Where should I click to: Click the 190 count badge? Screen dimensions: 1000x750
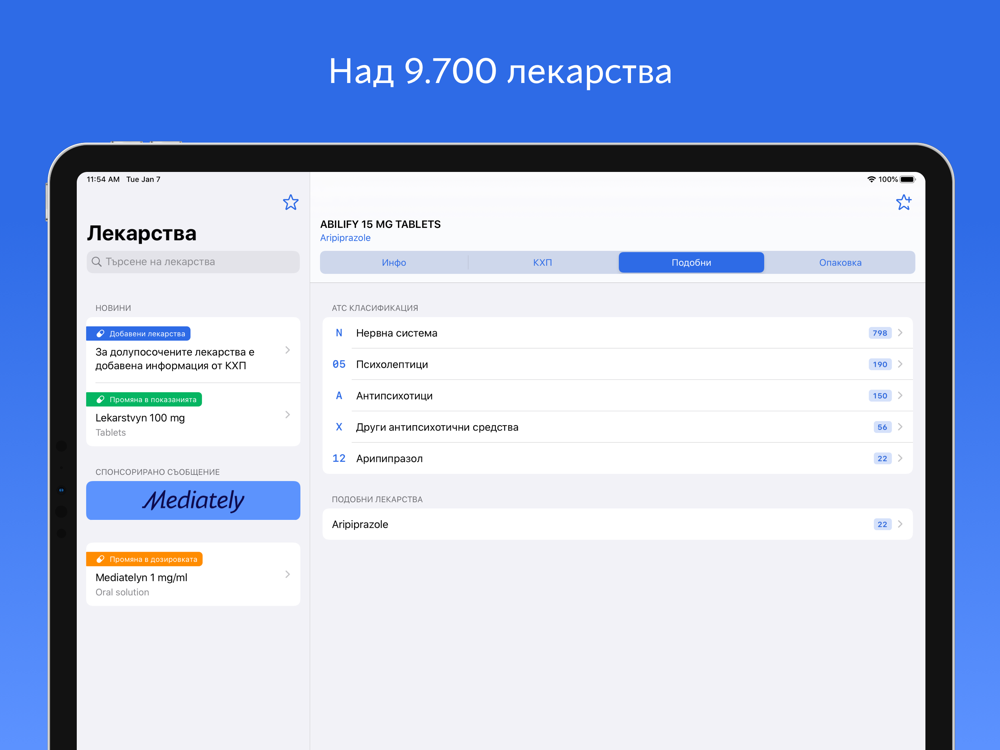(880, 364)
